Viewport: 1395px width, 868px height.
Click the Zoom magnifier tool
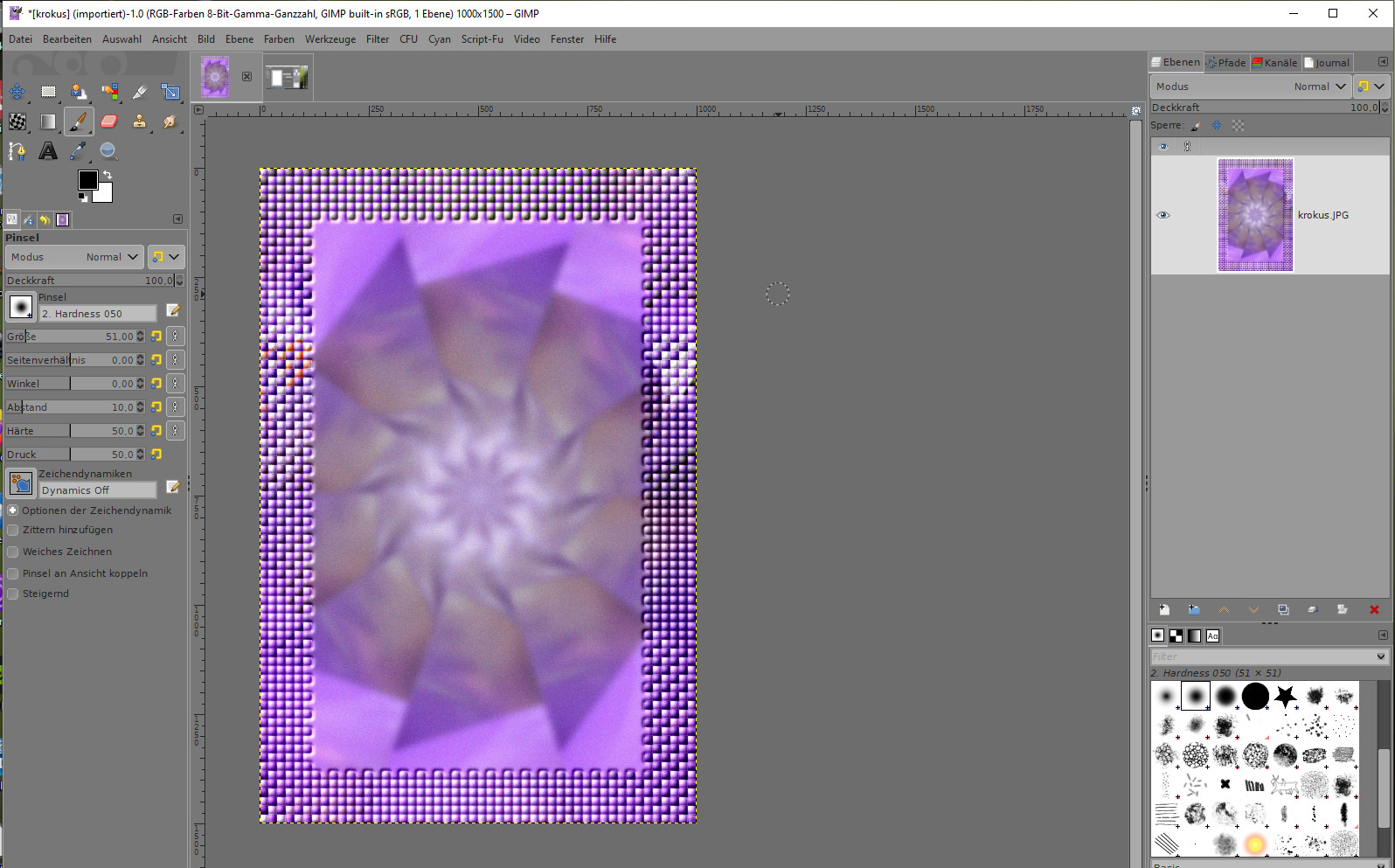click(x=108, y=151)
